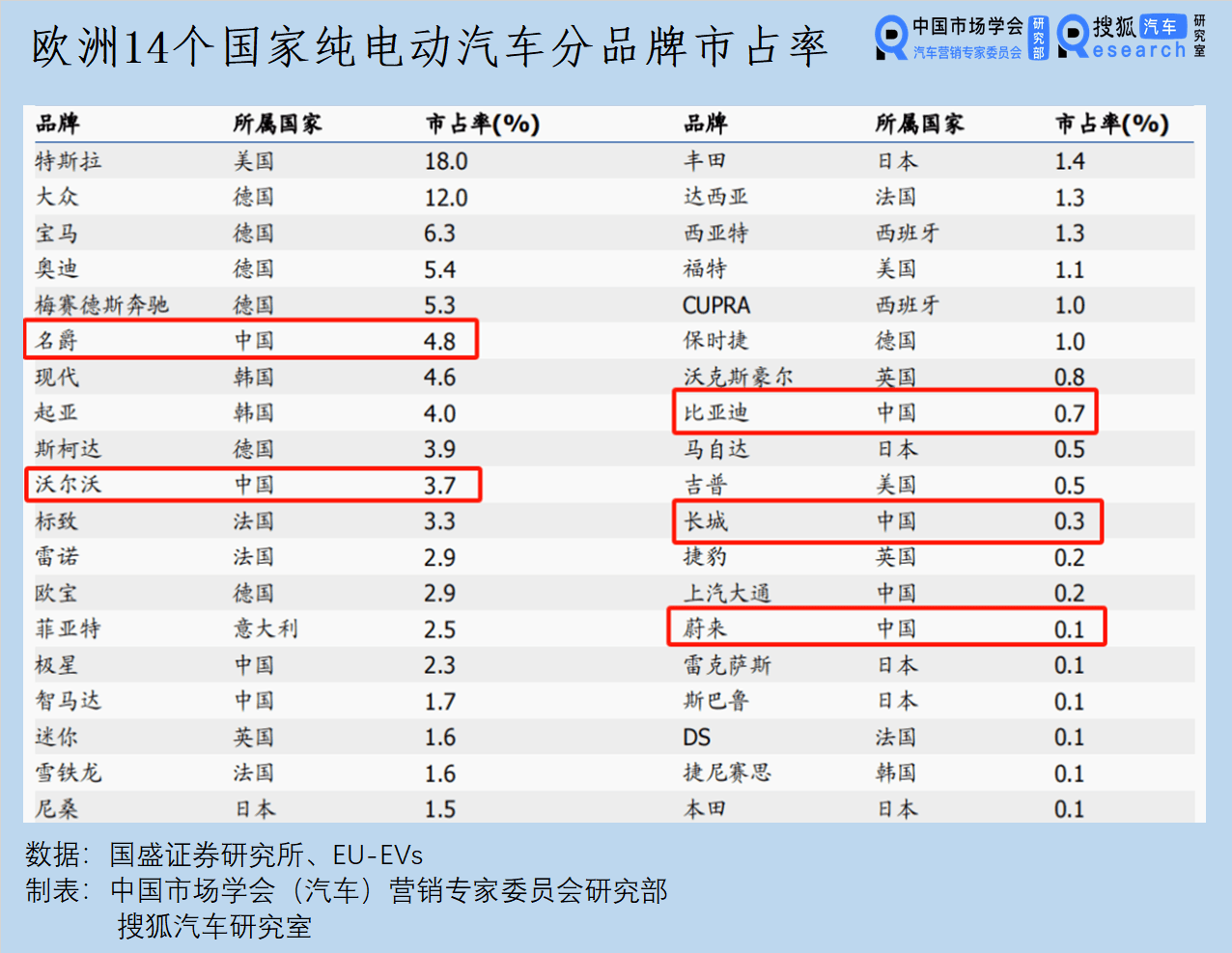
Task: Click the market share value 0.7
Action: pos(1070,413)
